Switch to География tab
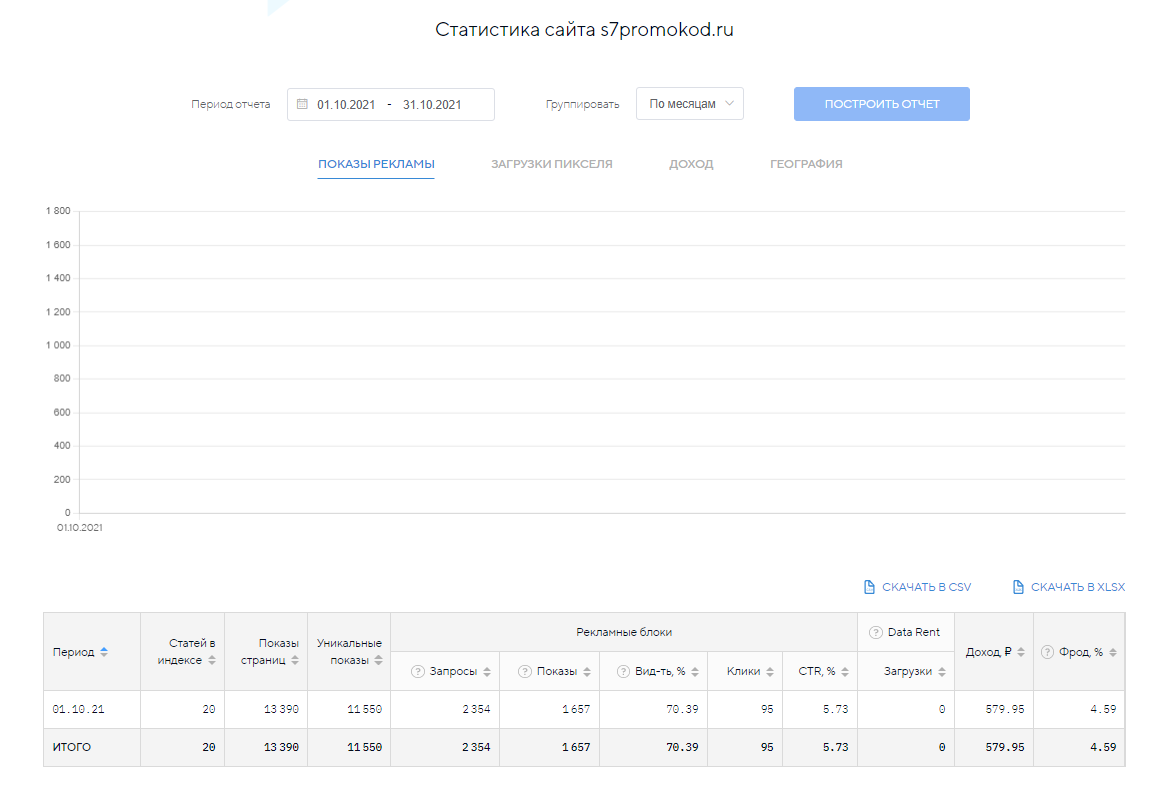Screen dimensions: 1170x789 pyautogui.click(x=806, y=163)
